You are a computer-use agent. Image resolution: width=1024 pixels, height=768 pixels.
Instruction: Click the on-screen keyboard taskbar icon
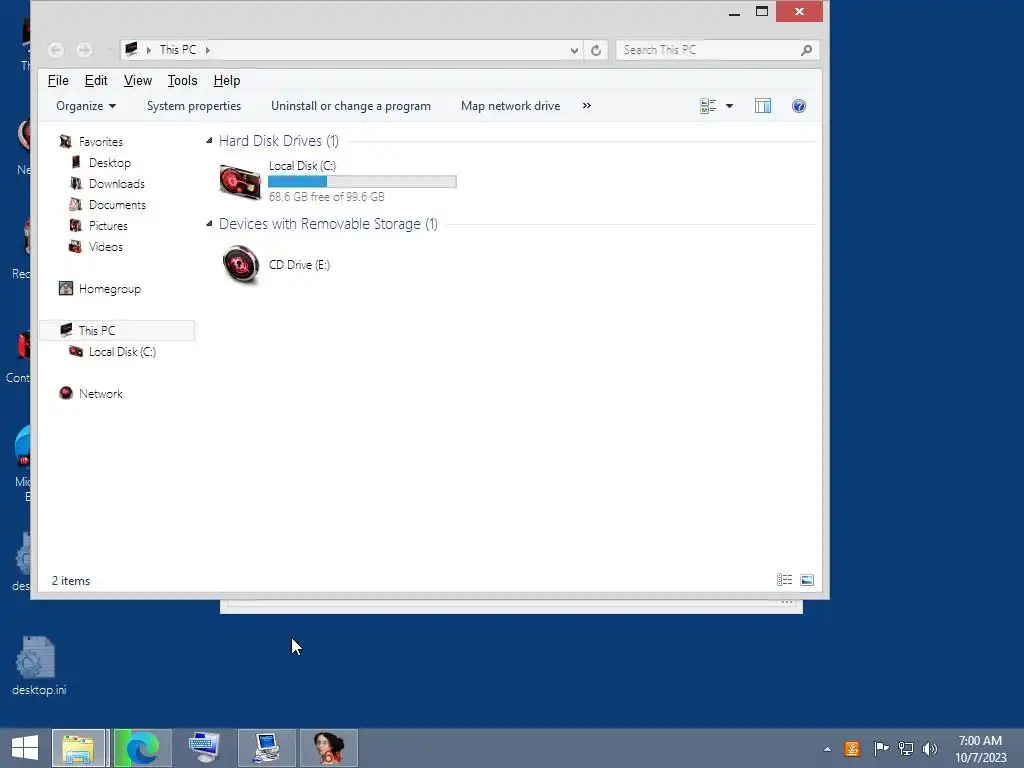click(x=204, y=748)
